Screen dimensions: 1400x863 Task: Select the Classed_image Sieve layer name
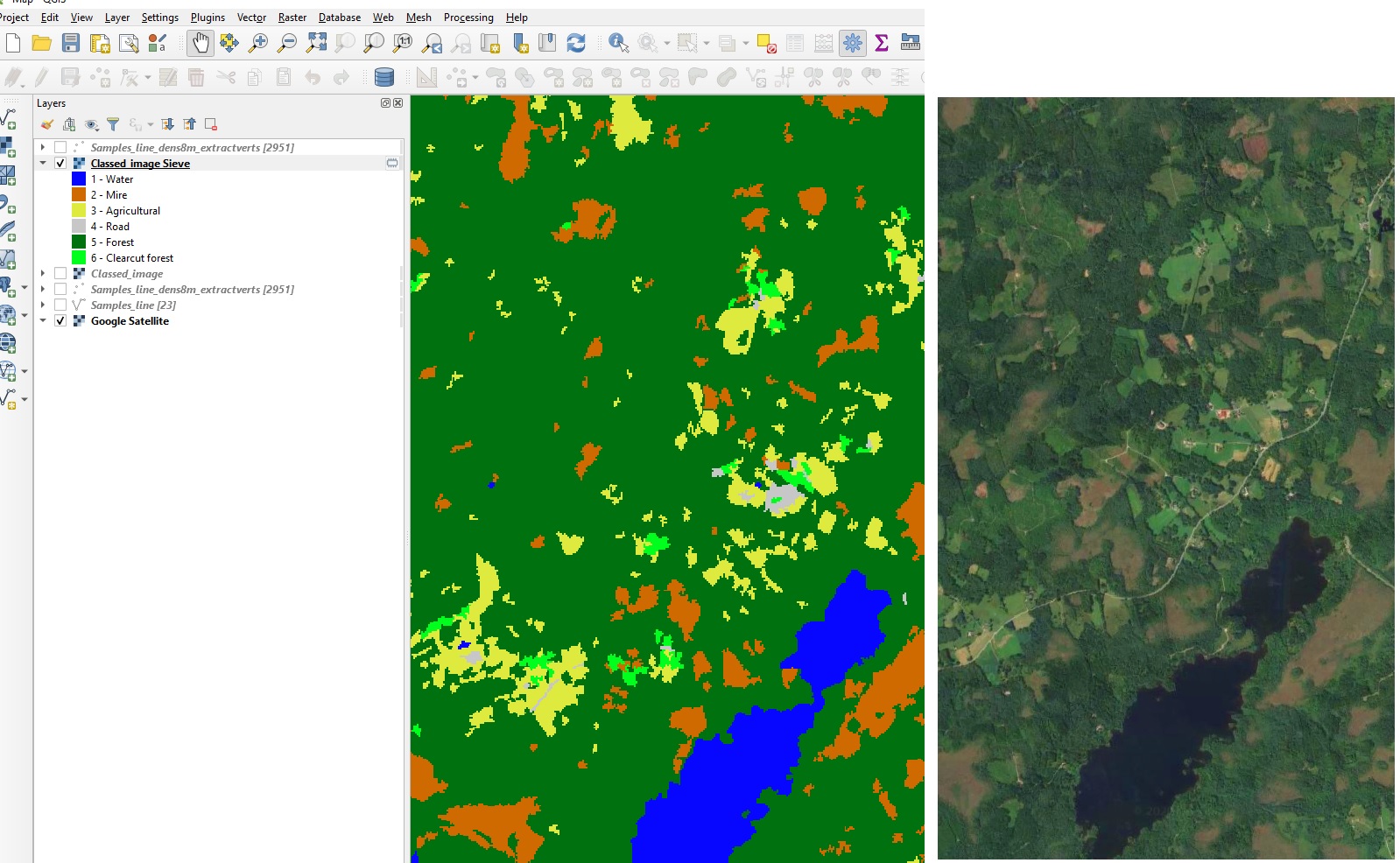pyautogui.click(x=140, y=164)
